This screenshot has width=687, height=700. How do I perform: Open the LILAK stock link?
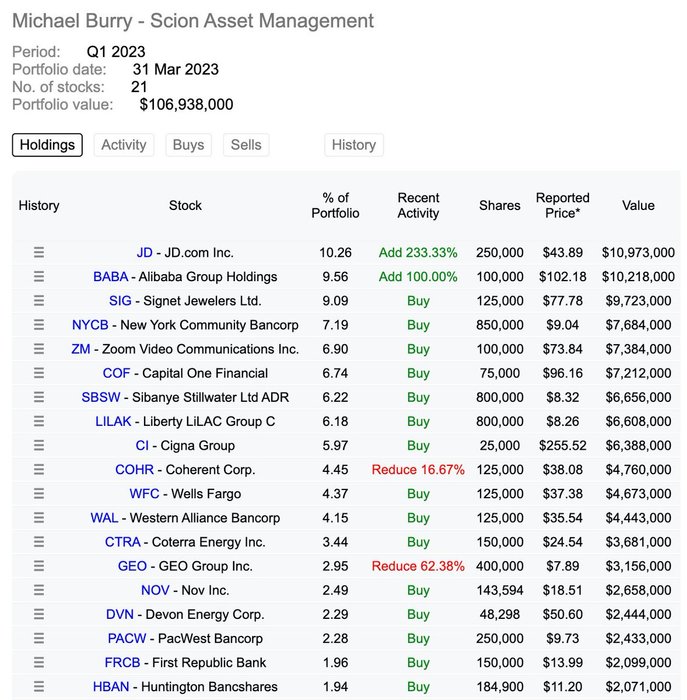point(113,422)
